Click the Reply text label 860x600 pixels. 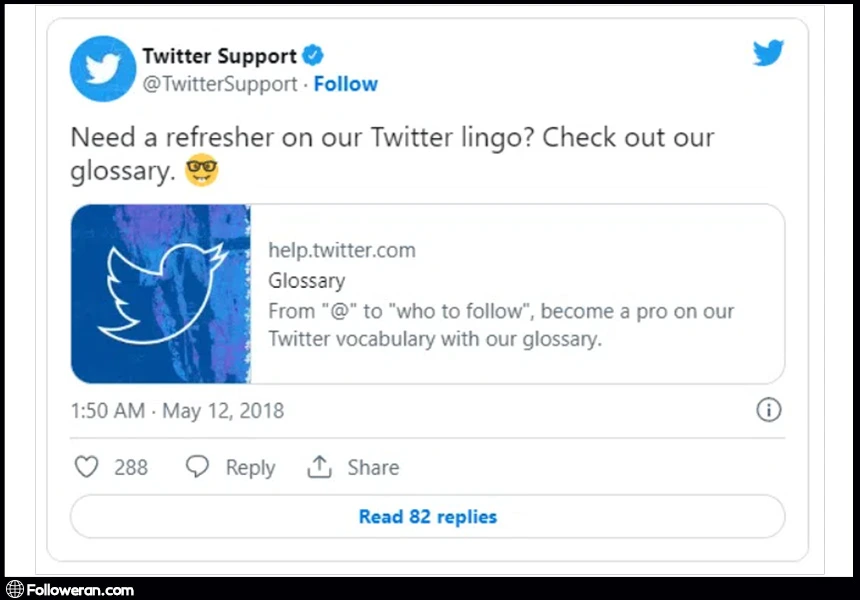click(250, 468)
